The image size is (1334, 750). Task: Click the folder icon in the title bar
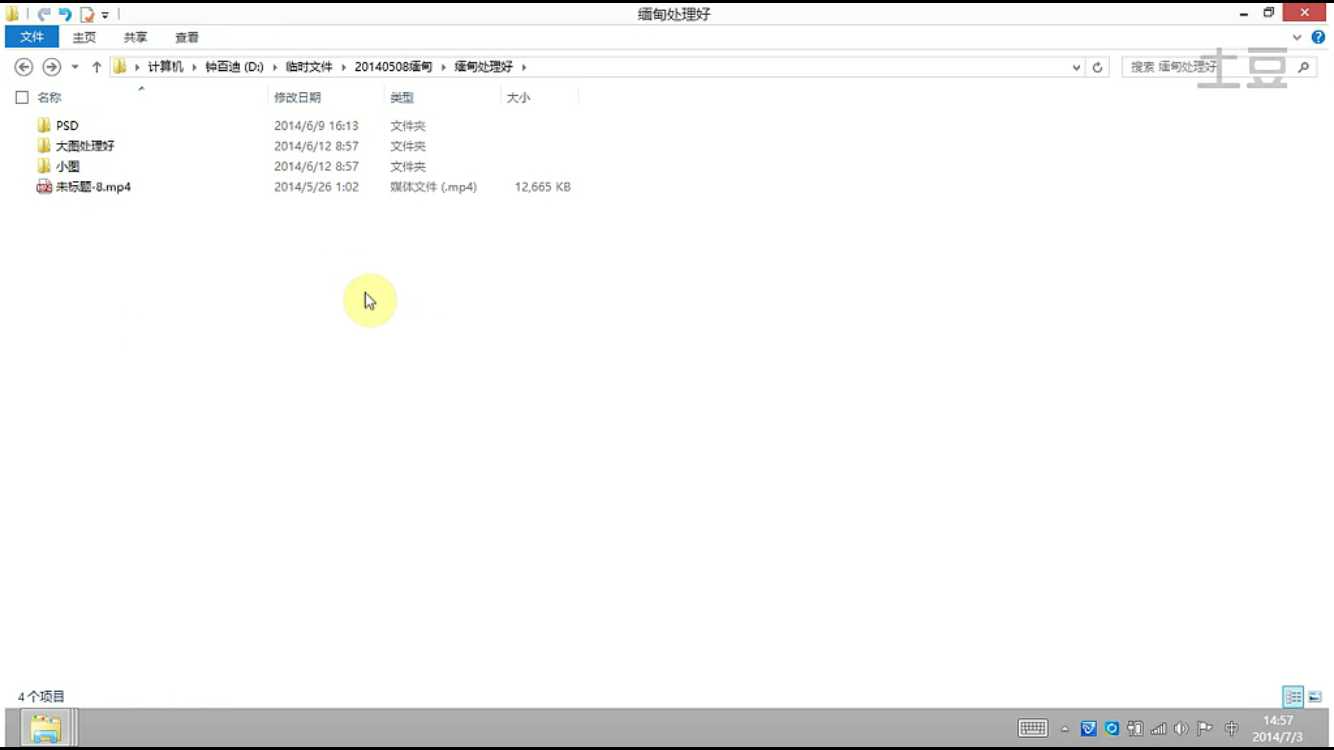click(x=12, y=14)
